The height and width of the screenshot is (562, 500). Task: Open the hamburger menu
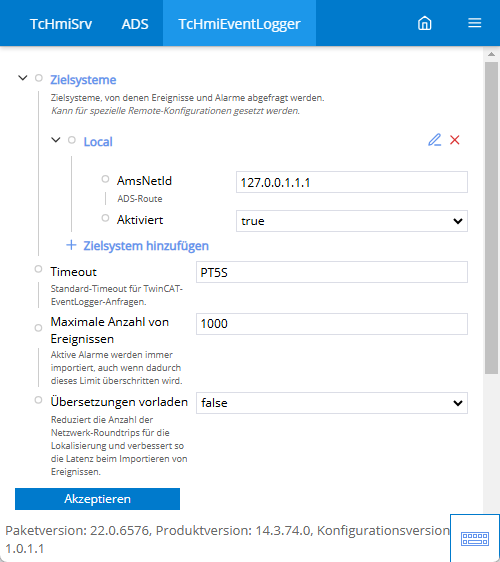pyautogui.click(x=474, y=23)
